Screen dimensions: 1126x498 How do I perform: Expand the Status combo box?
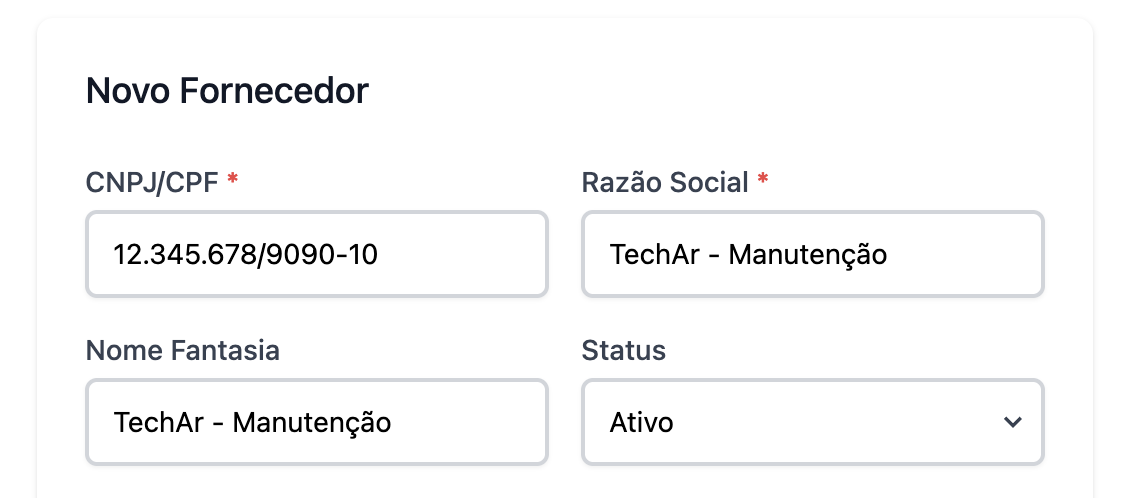coord(812,422)
